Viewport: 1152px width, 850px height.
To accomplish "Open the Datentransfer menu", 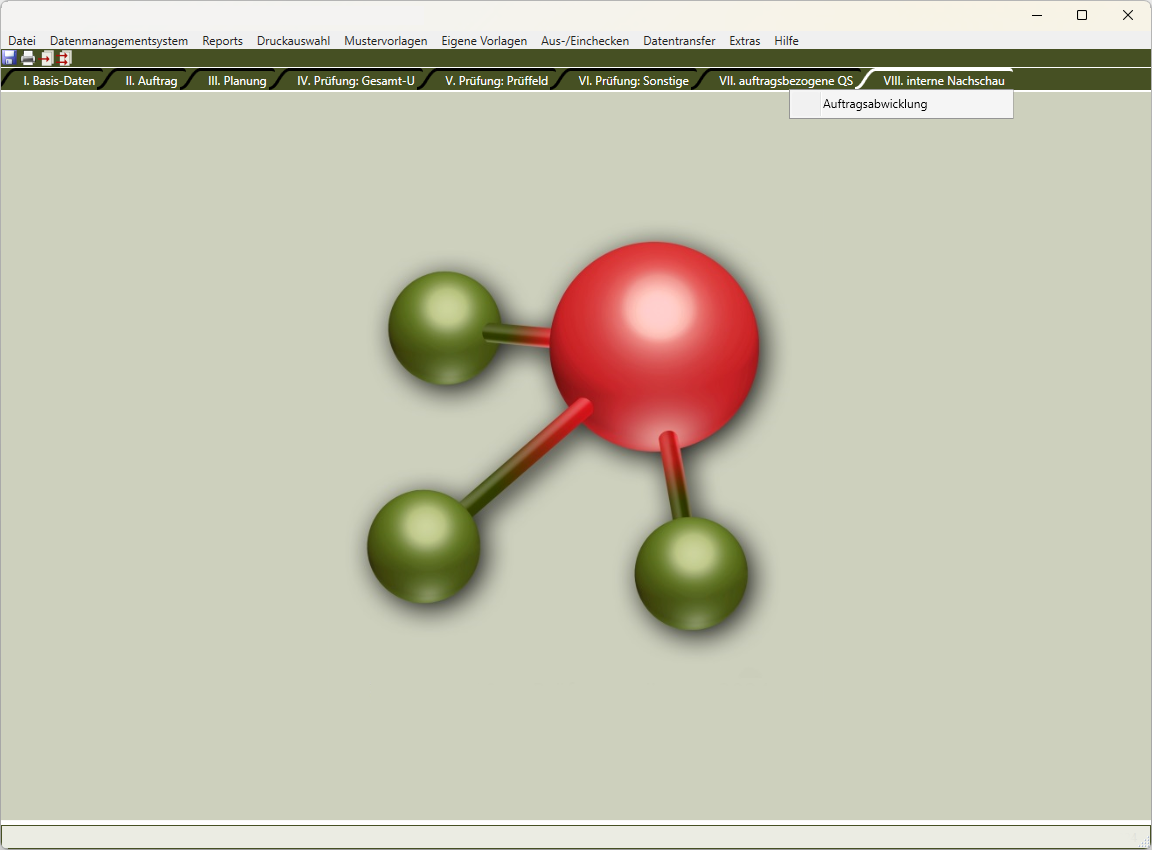I will pos(679,41).
